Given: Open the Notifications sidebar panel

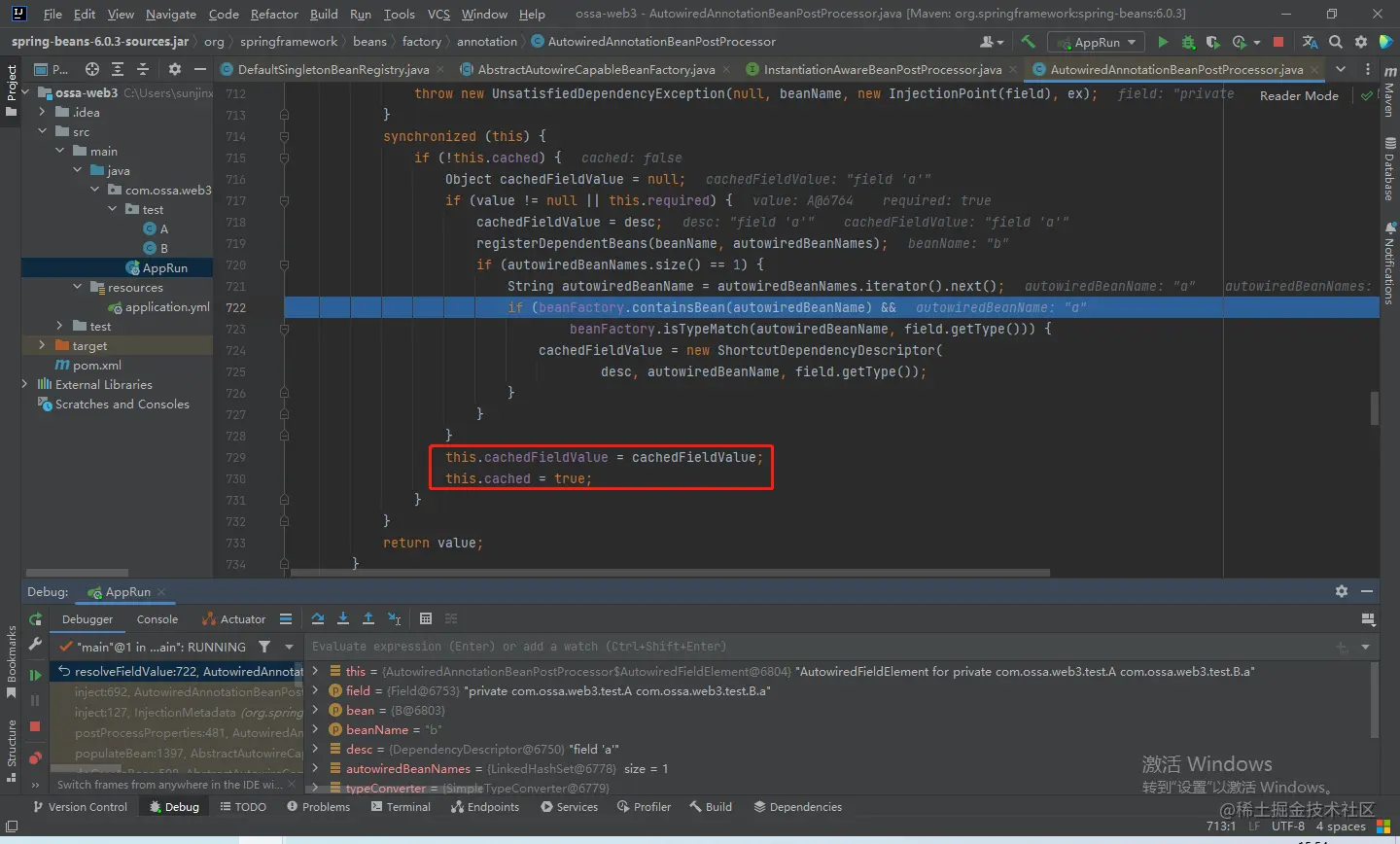Looking at the screenshot, I should pyautogui.click(x=1388, y=264).
